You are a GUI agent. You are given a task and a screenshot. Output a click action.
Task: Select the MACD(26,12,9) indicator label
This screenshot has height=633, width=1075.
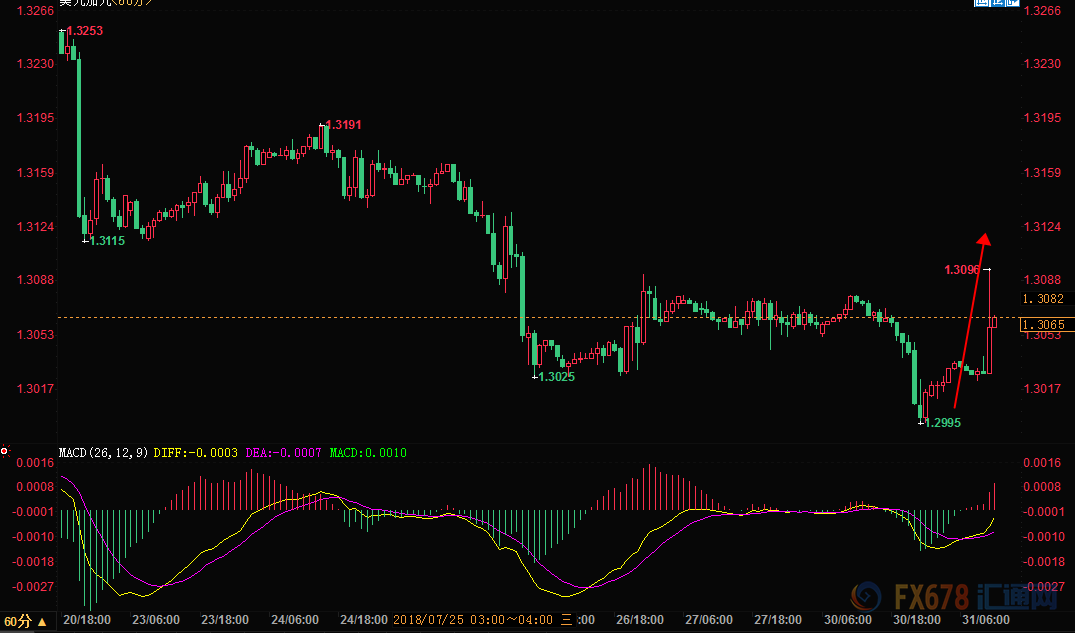(104, 453)
